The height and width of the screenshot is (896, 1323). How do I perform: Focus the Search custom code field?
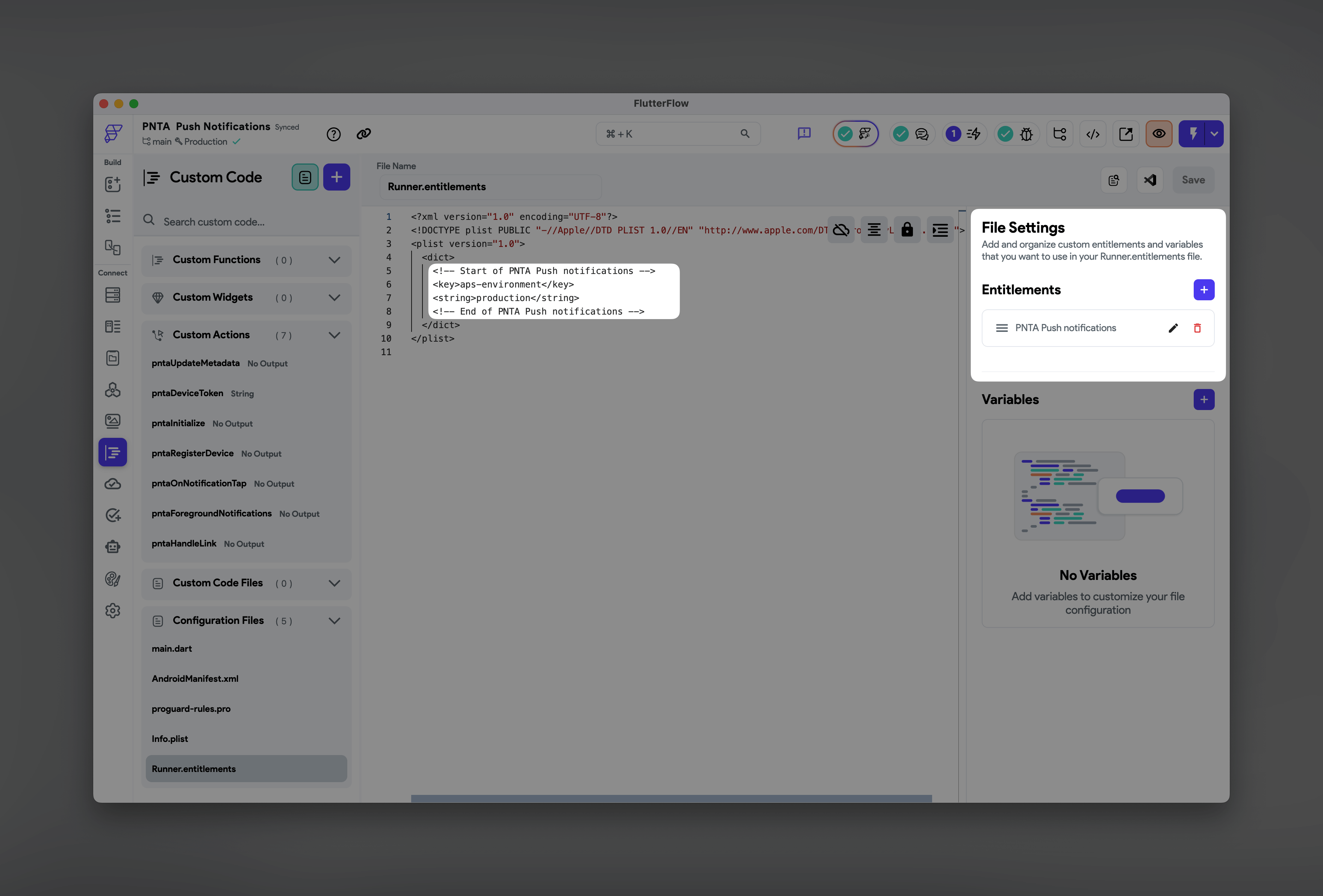pyautogui.click(x=247, y=221)
